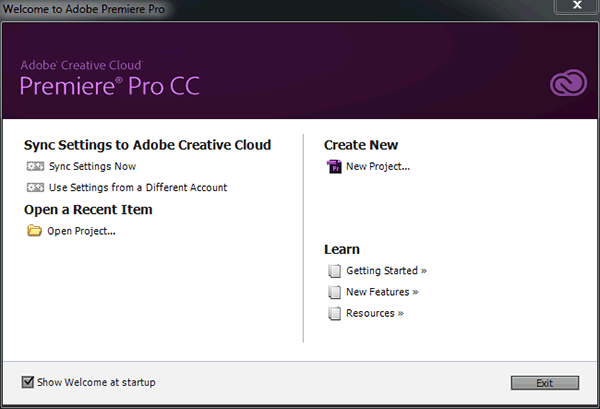Image resolution: width=600 pixels, height=409 pixels.
Task: View the New Features link
Action: pyautogui.click(x=382, y=292)
